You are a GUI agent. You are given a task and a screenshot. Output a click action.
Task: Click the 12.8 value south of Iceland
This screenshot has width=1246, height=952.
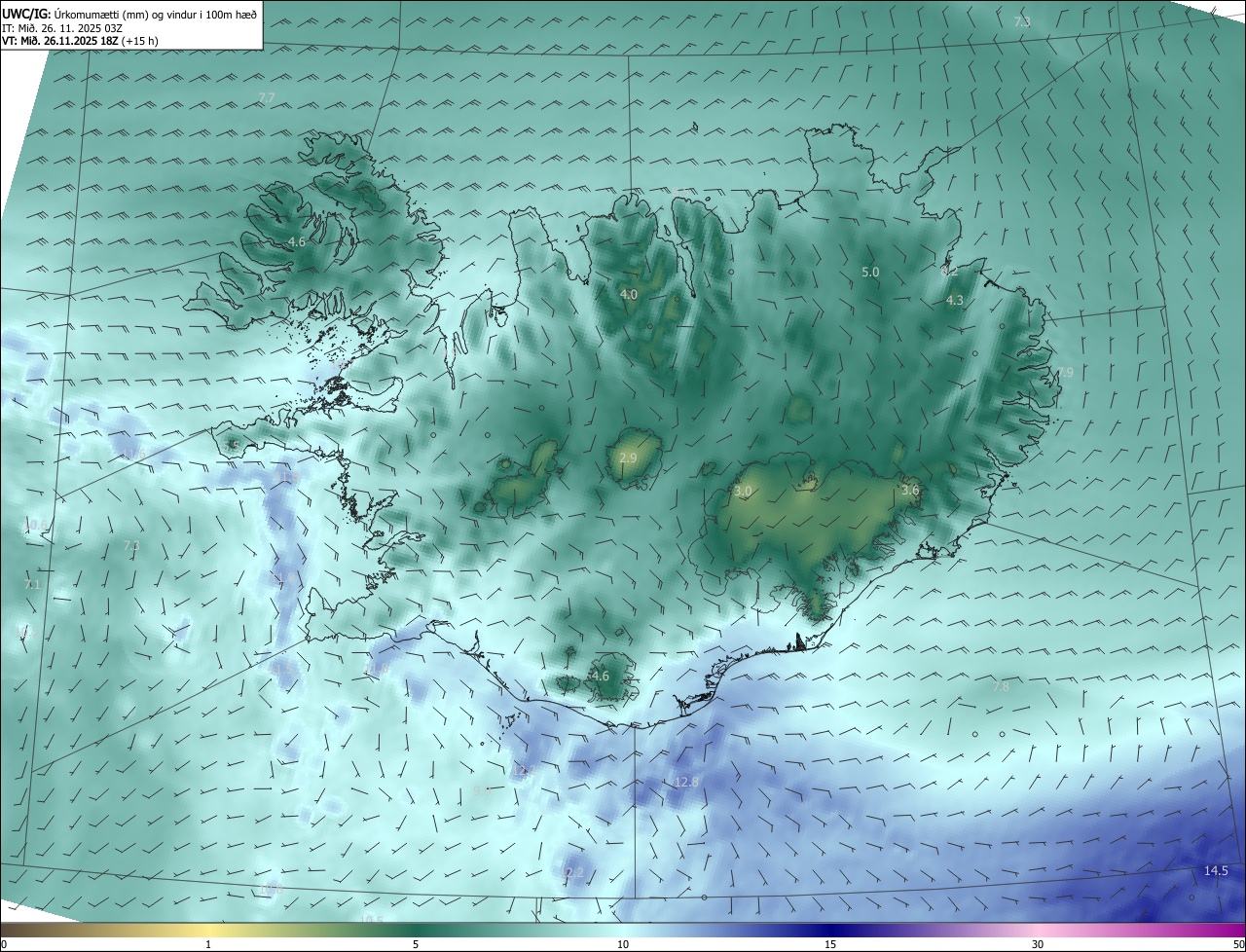(x=686, y=782)
